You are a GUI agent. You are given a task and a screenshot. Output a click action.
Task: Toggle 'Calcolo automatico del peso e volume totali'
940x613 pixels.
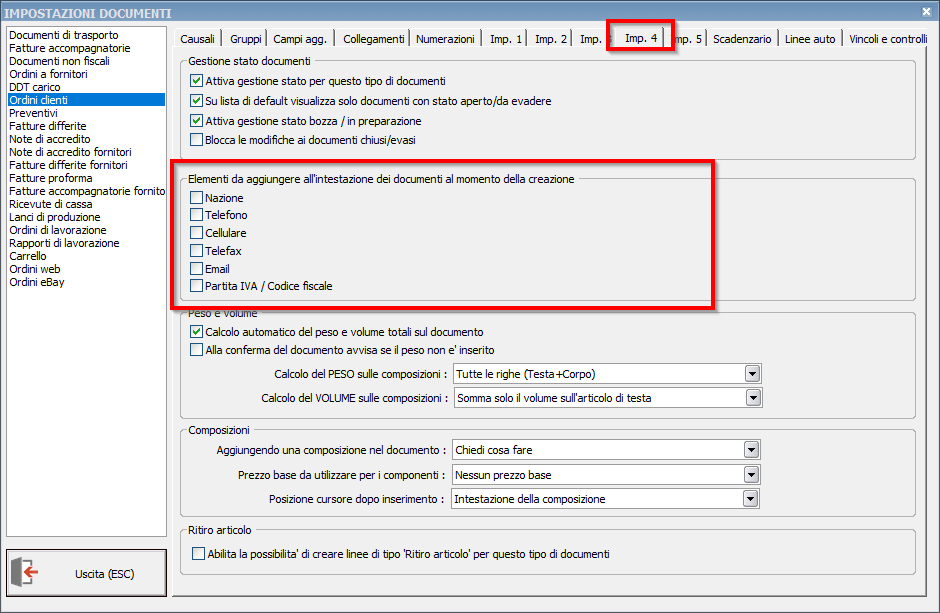196,331
